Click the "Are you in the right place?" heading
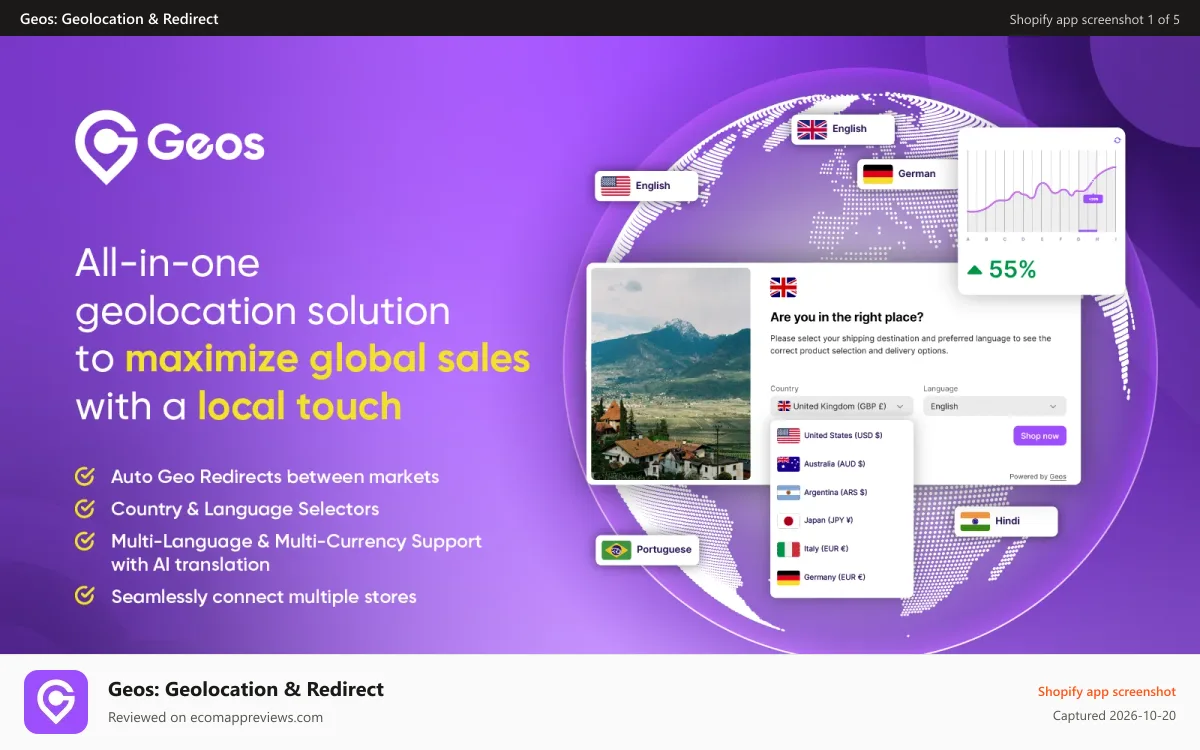 pyautogui.click(x=847, y=317)
